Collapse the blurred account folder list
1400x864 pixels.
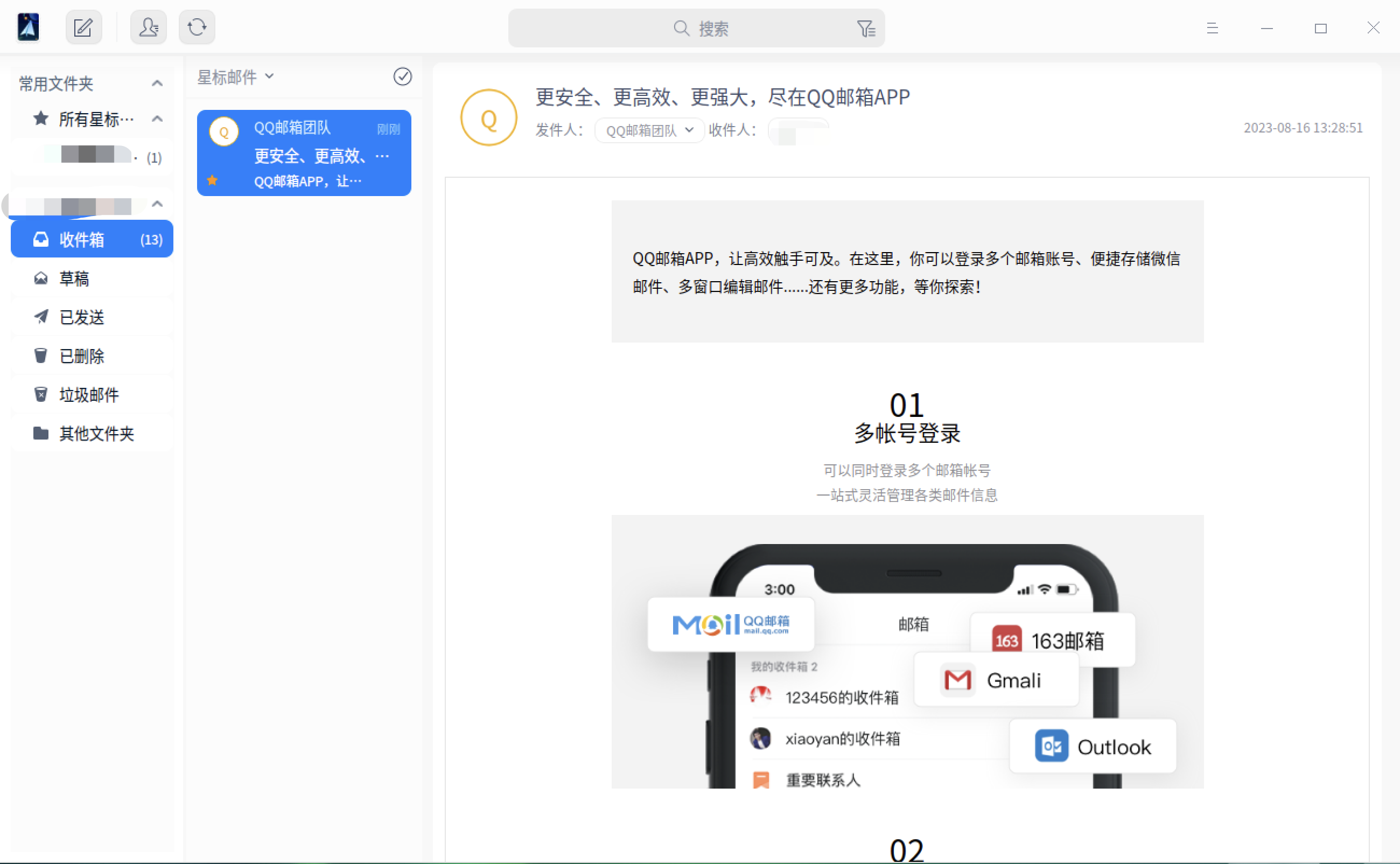point(157,204)
